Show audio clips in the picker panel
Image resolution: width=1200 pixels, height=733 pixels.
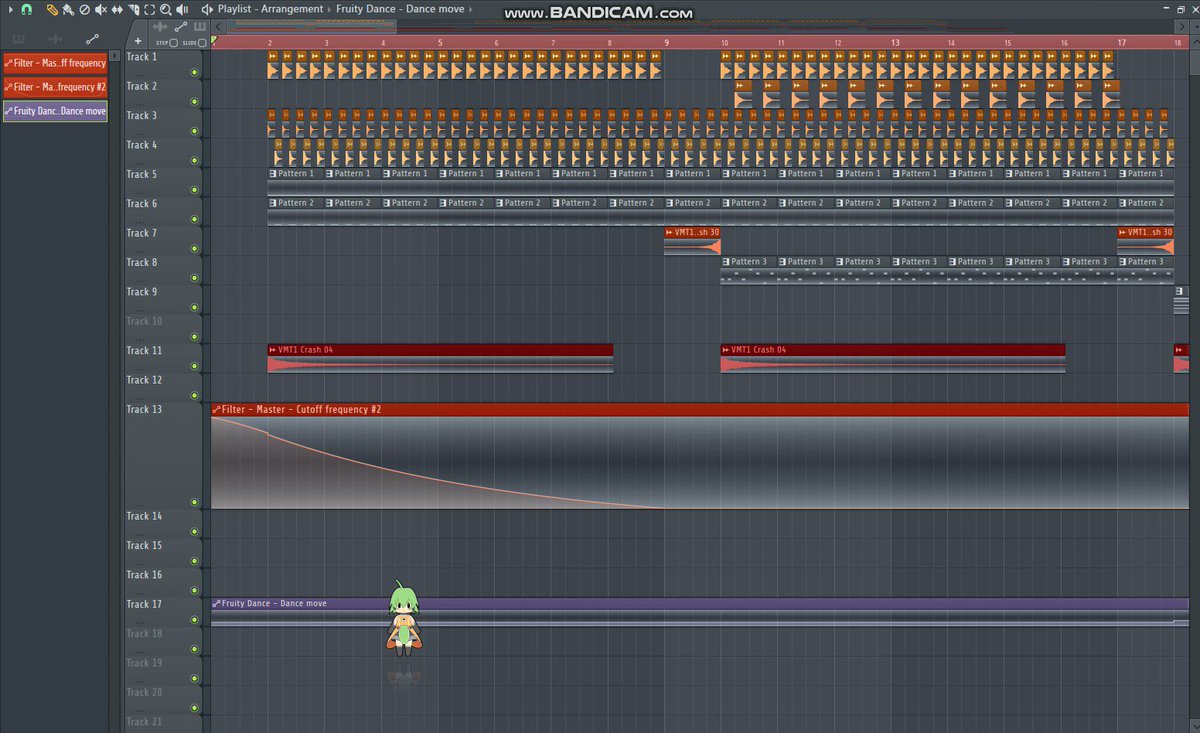[x=55, y=39]
